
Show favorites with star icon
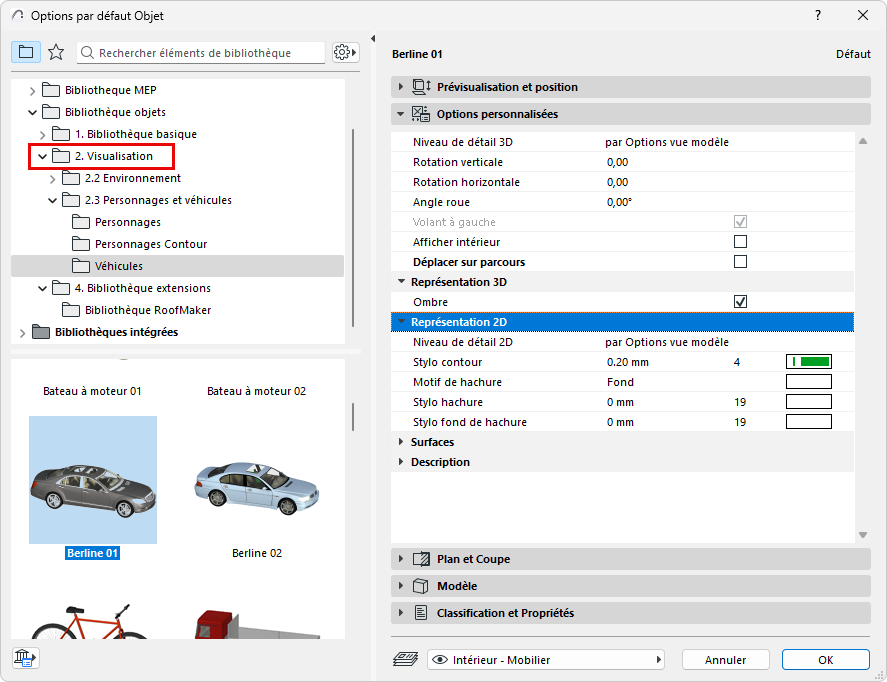coord(56,52)
